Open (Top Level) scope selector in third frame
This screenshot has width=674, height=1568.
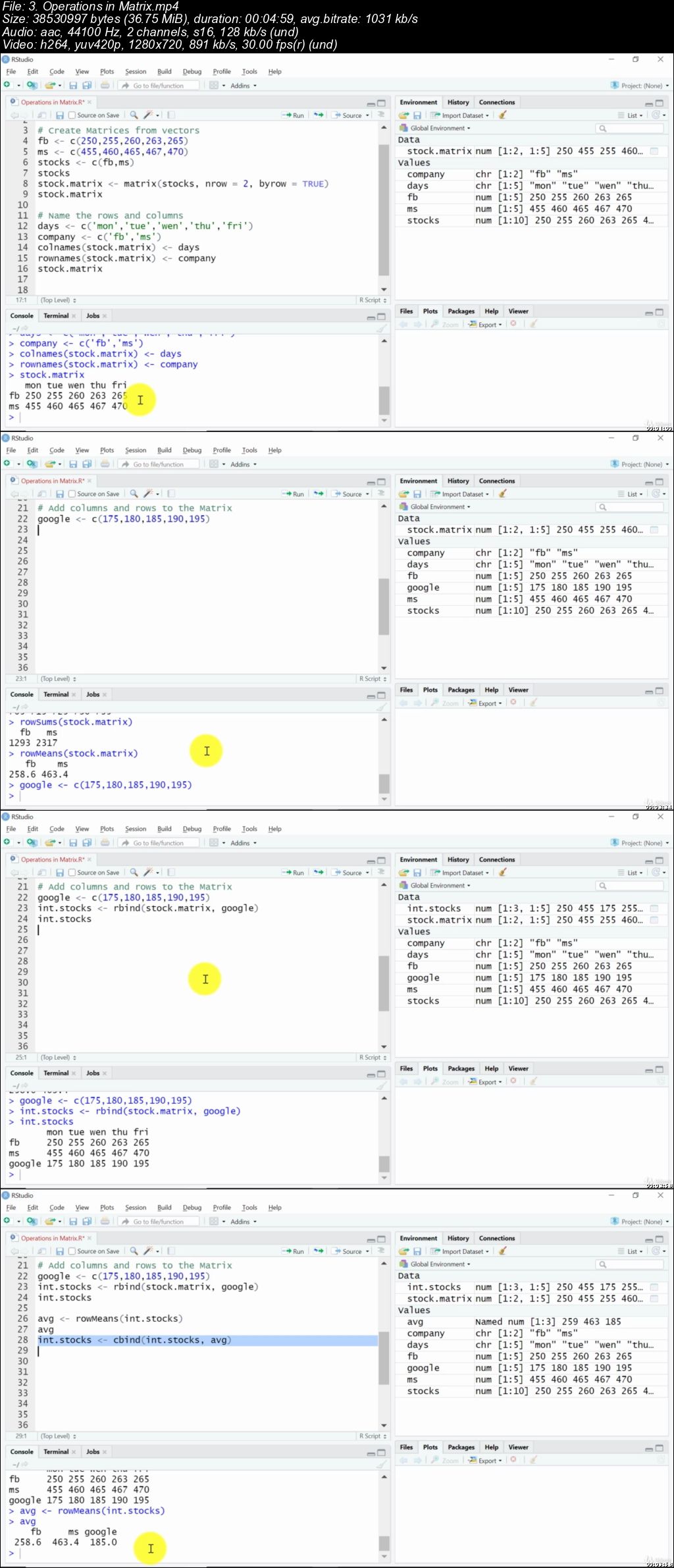[59, 1058]
